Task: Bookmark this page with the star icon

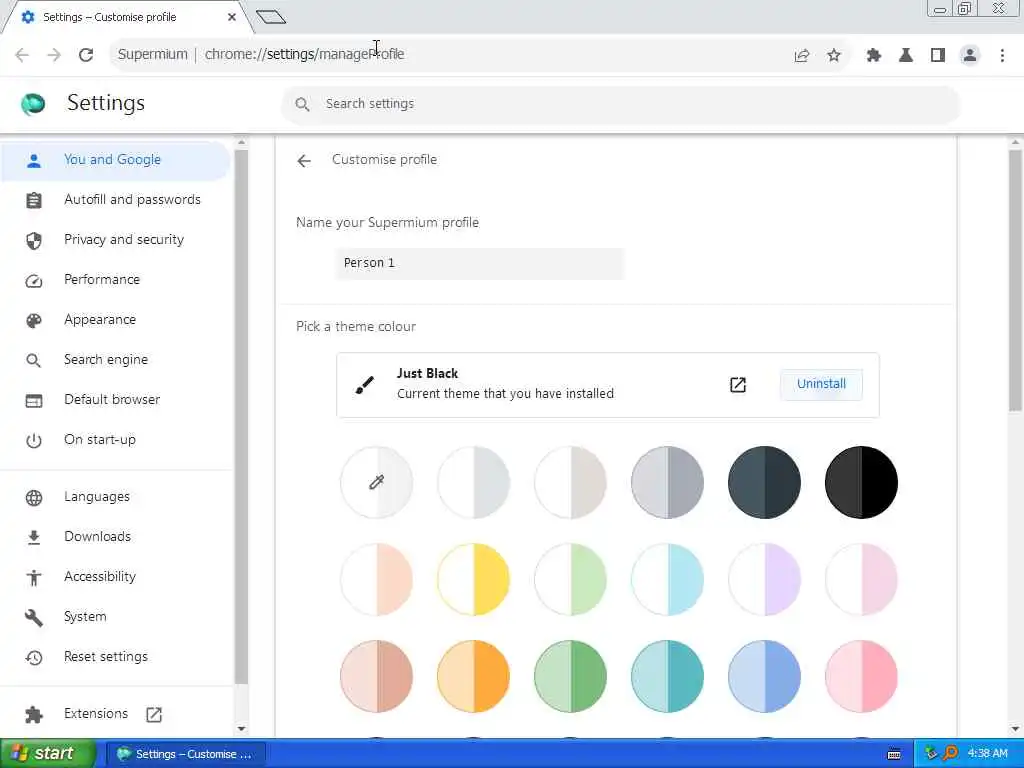Action: [834, 56]
